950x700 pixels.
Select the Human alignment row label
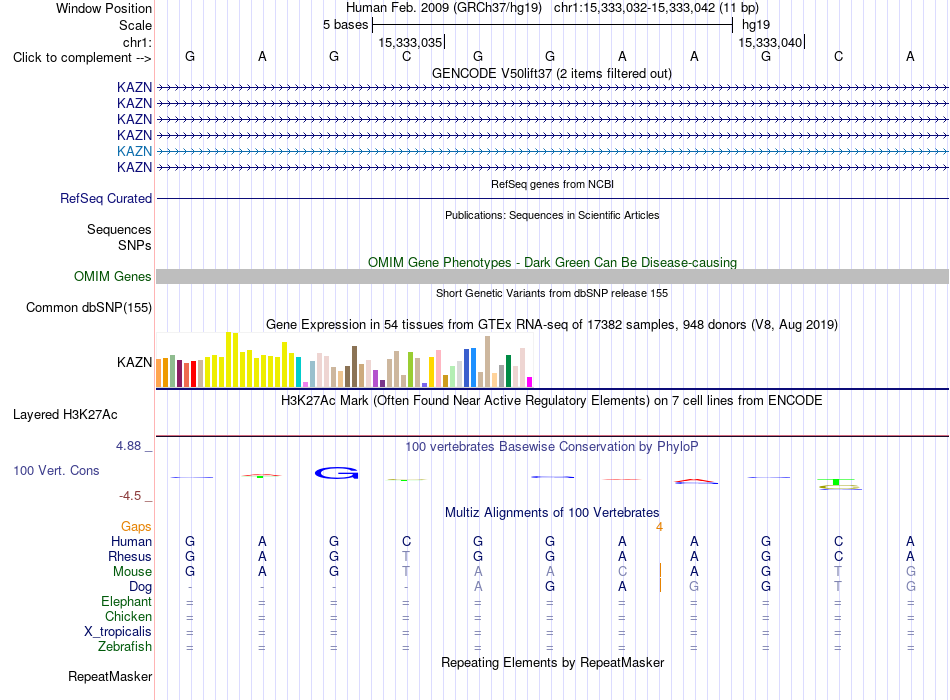point(131,542)
